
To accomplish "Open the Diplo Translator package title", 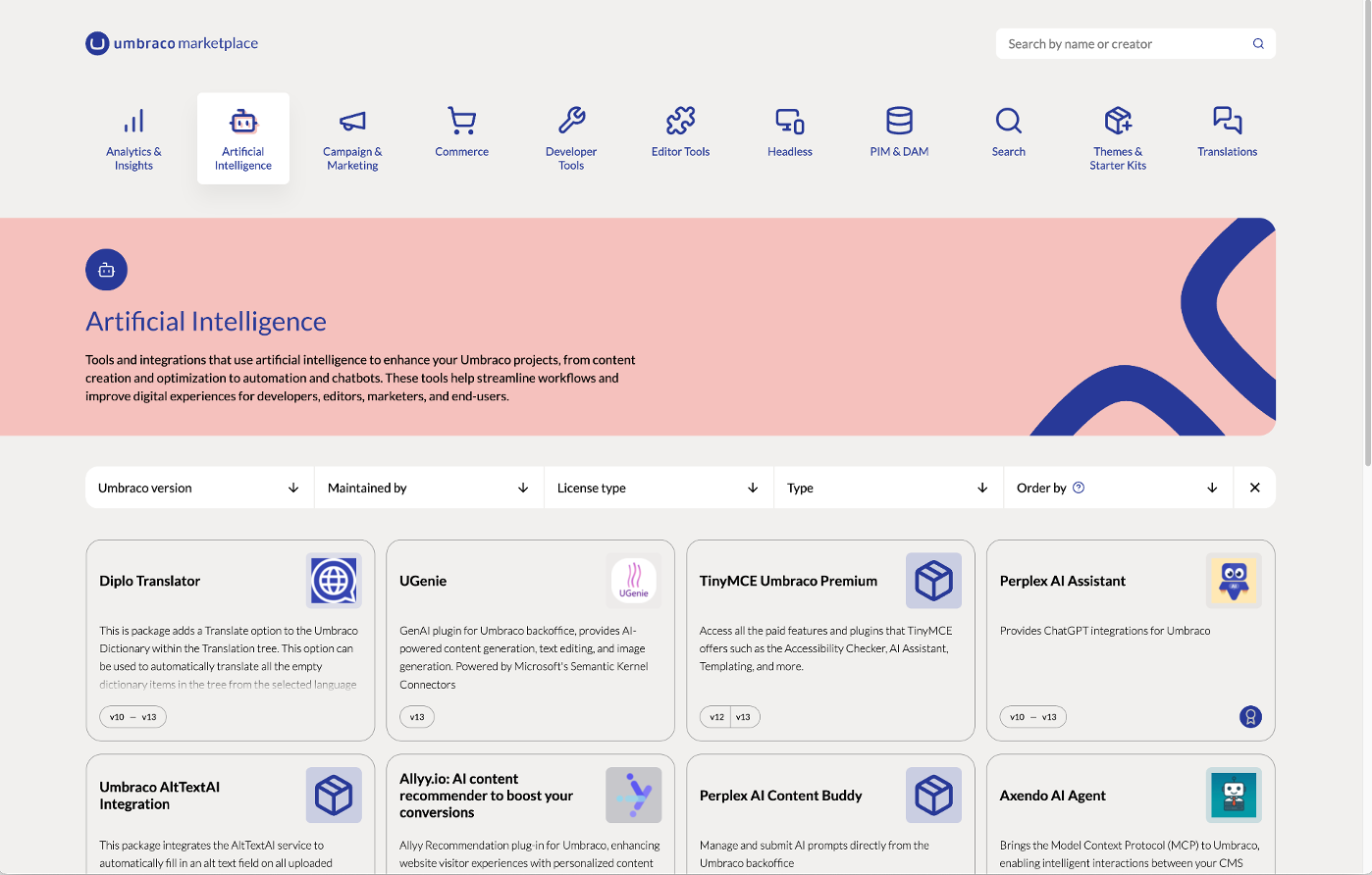I will tap(149, 581).
